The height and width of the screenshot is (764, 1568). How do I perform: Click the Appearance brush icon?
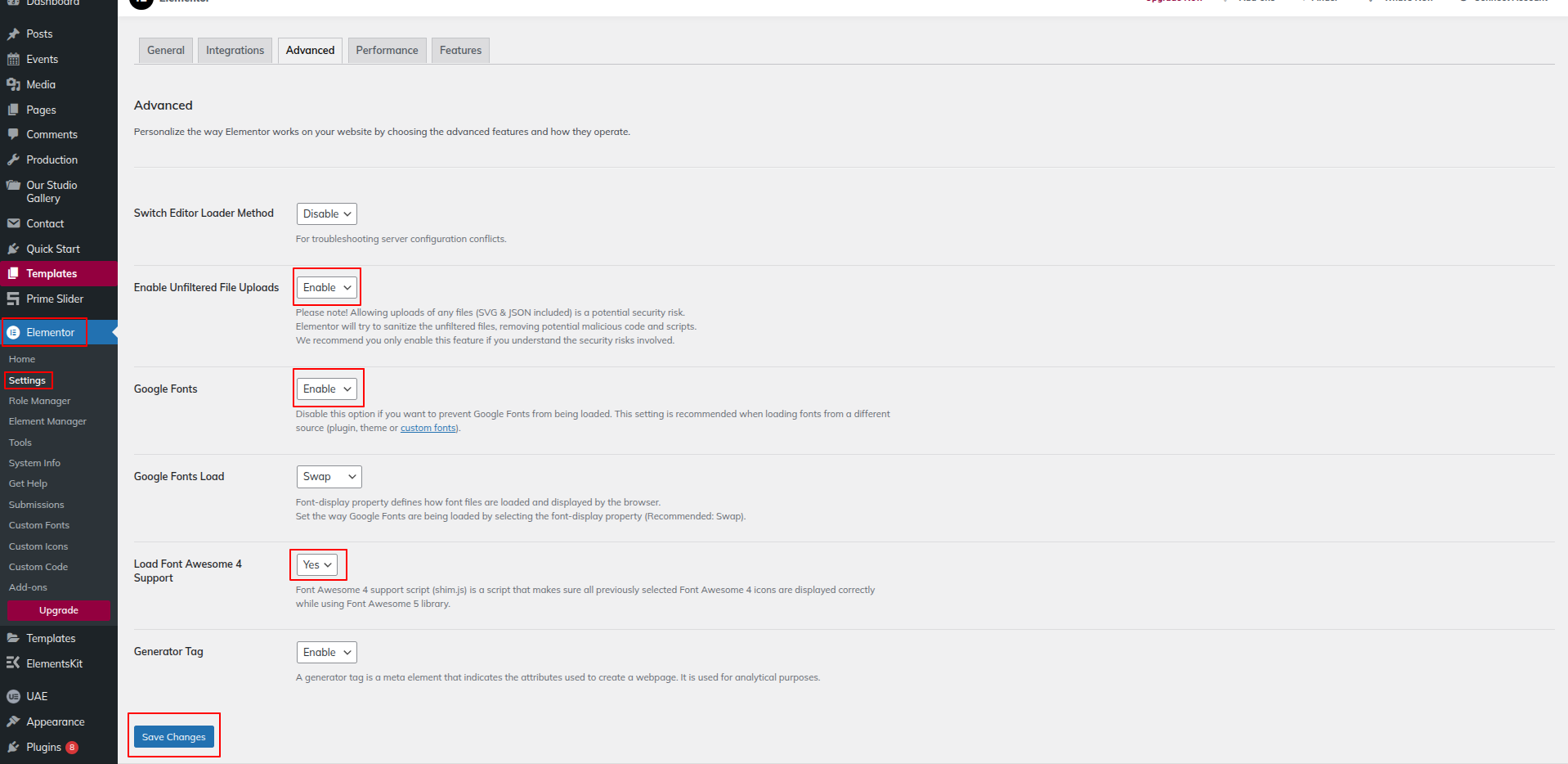coord(13,721)
